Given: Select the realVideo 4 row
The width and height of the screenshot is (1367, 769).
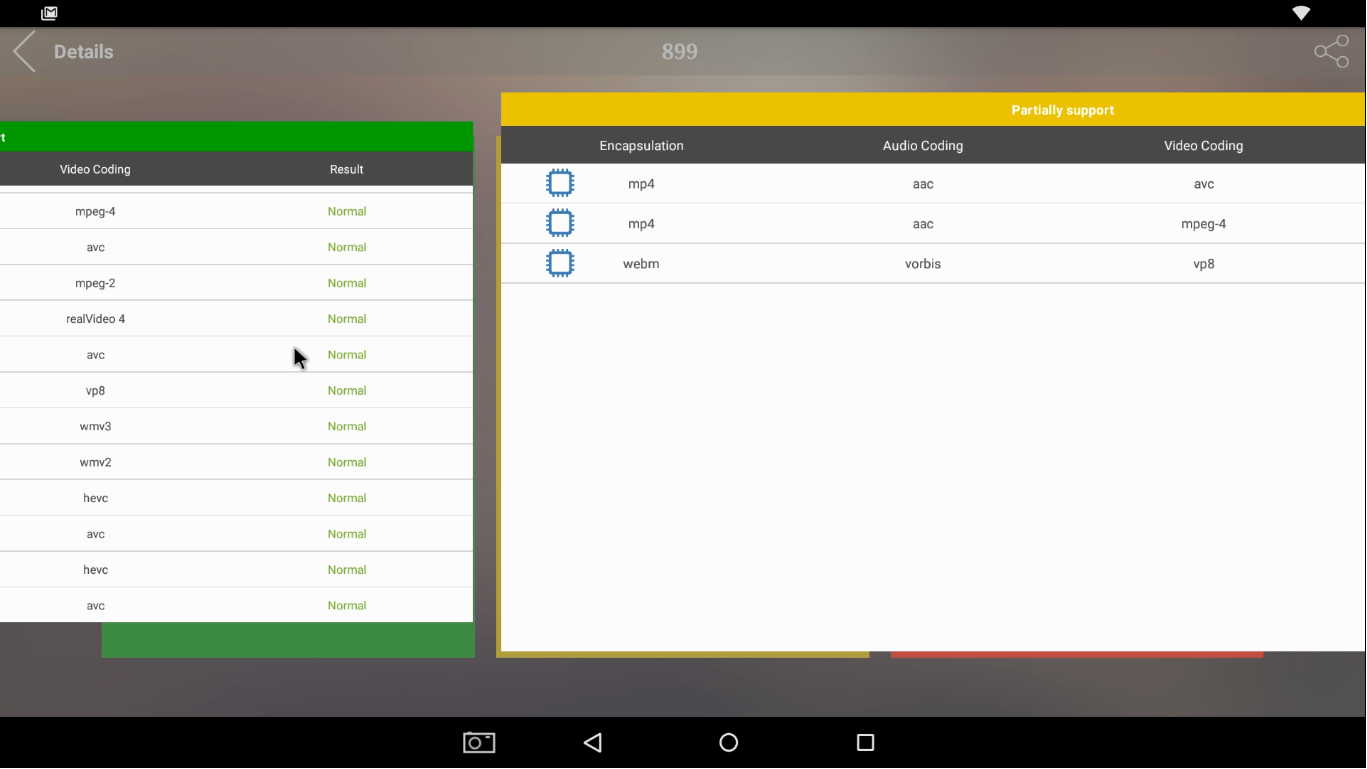Looking at the screenshot, I should pyautogui.click(x=236, y=319).
